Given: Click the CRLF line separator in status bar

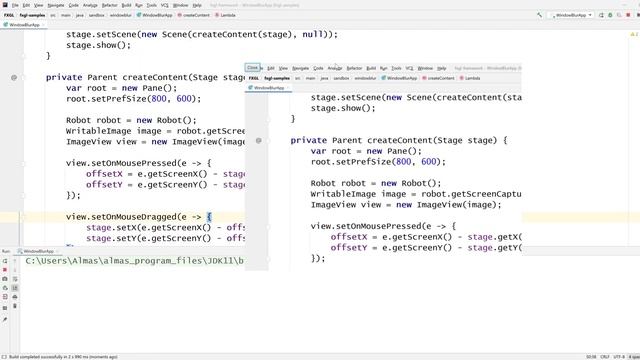Looking at the screenshot, I should coord(605,357).
